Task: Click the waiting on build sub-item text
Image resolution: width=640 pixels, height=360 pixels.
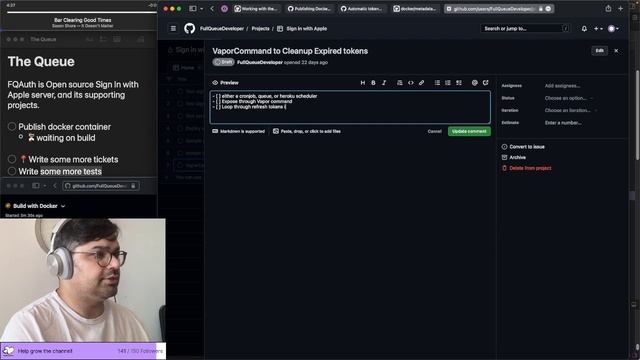Action: click(66, 138)
